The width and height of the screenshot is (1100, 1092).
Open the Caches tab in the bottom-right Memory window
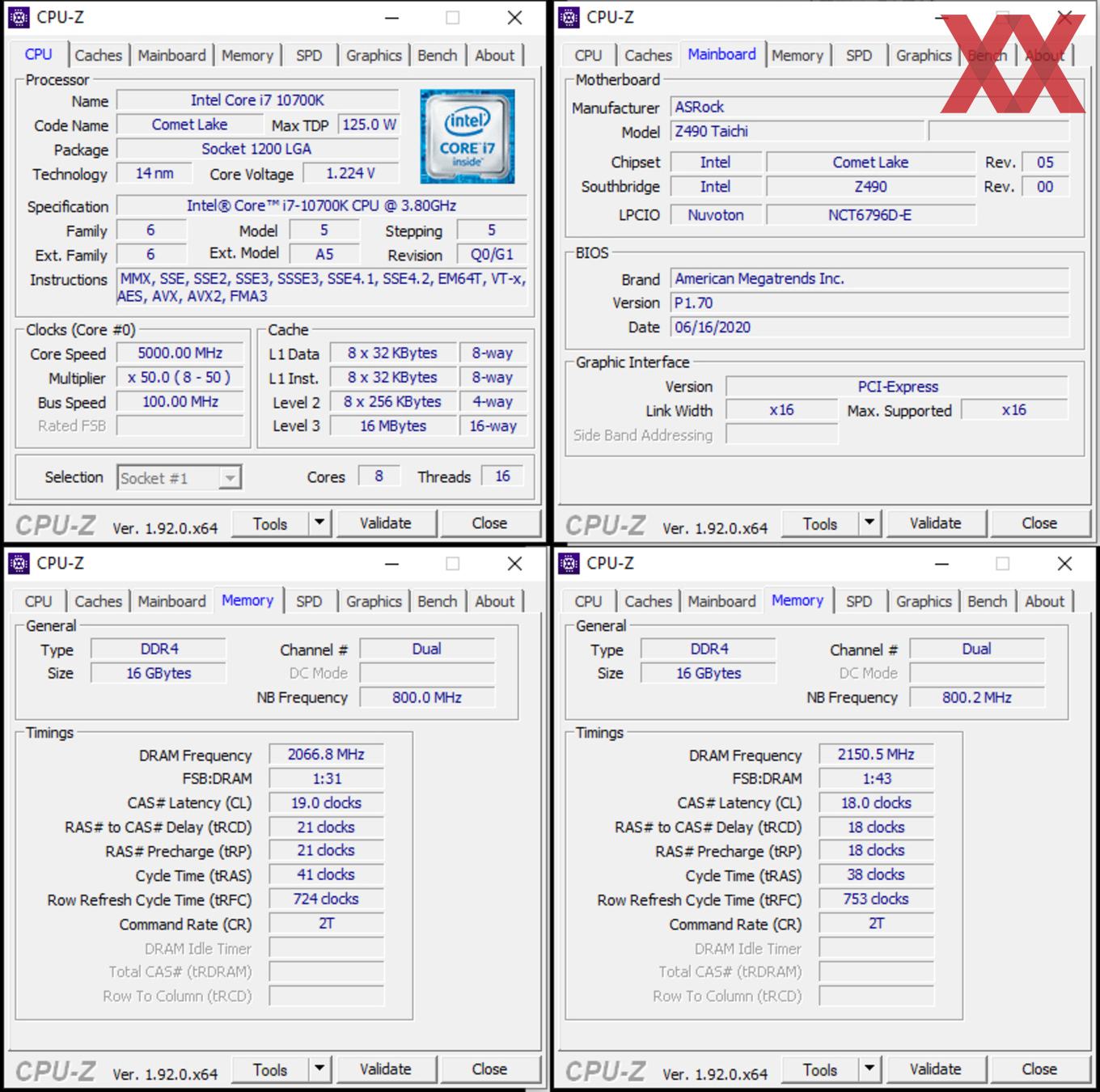(x=648, y=601)
